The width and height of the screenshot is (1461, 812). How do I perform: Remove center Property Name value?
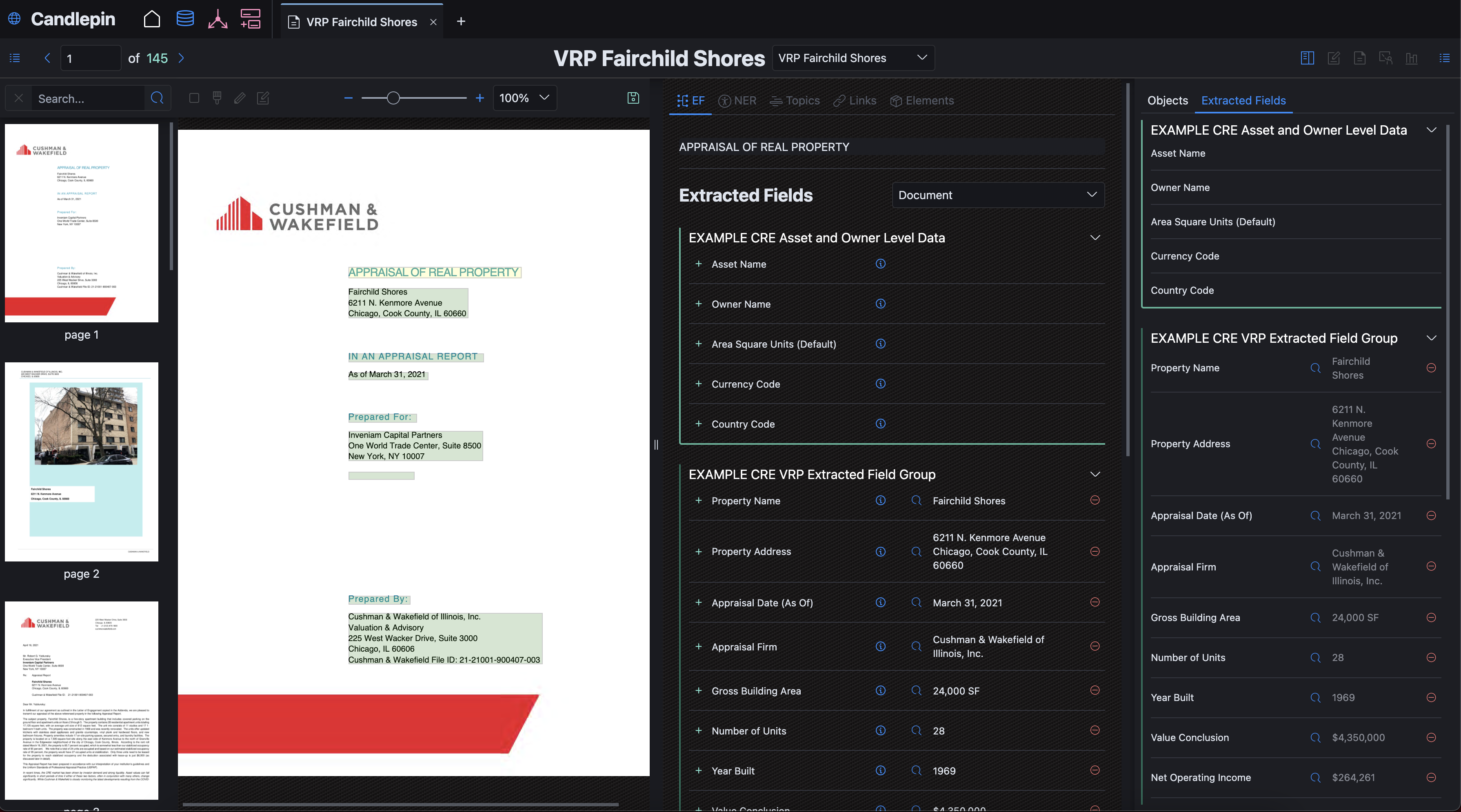pyautogui.click(x=1095, y=499)
